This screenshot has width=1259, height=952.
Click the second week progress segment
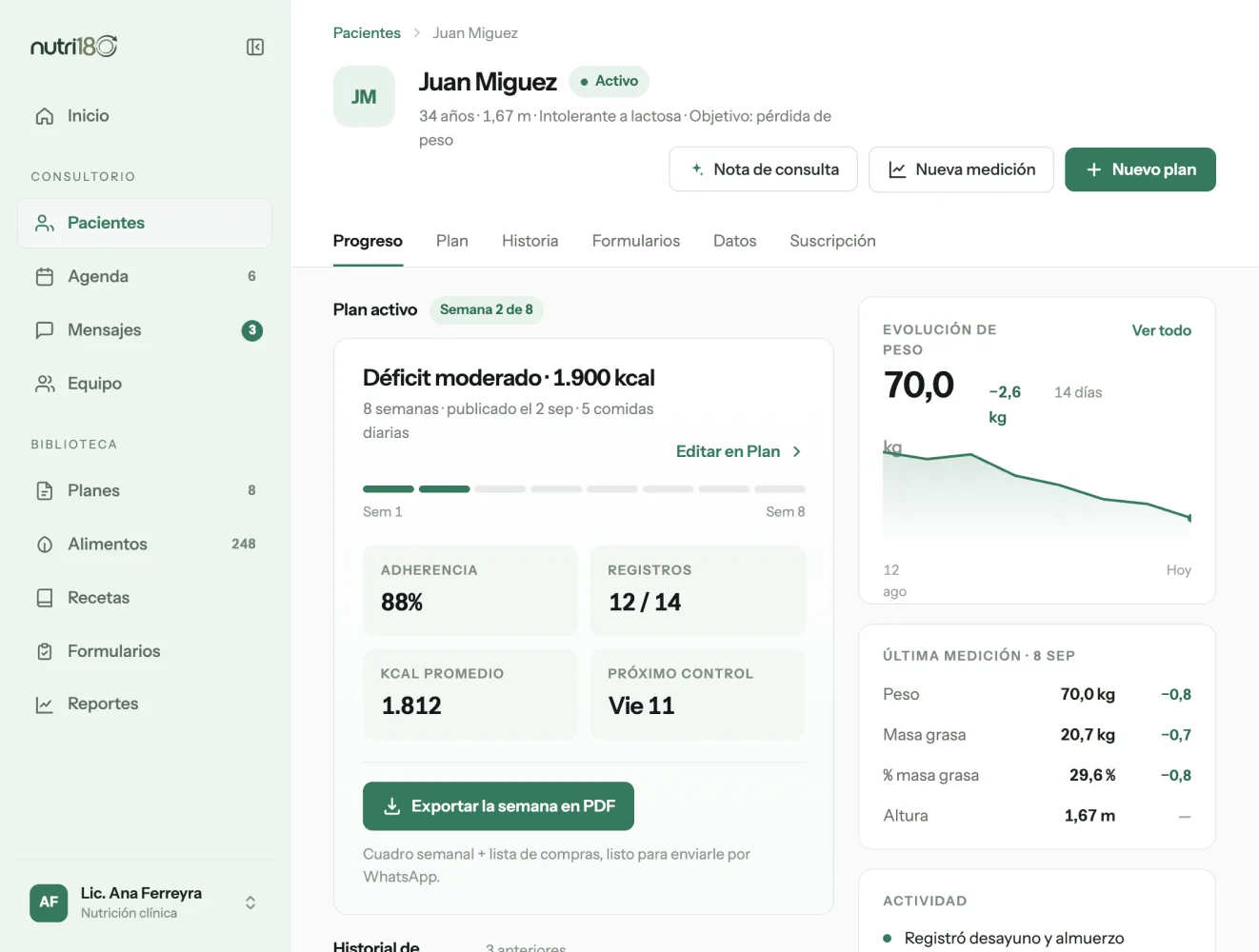[445, 489]
